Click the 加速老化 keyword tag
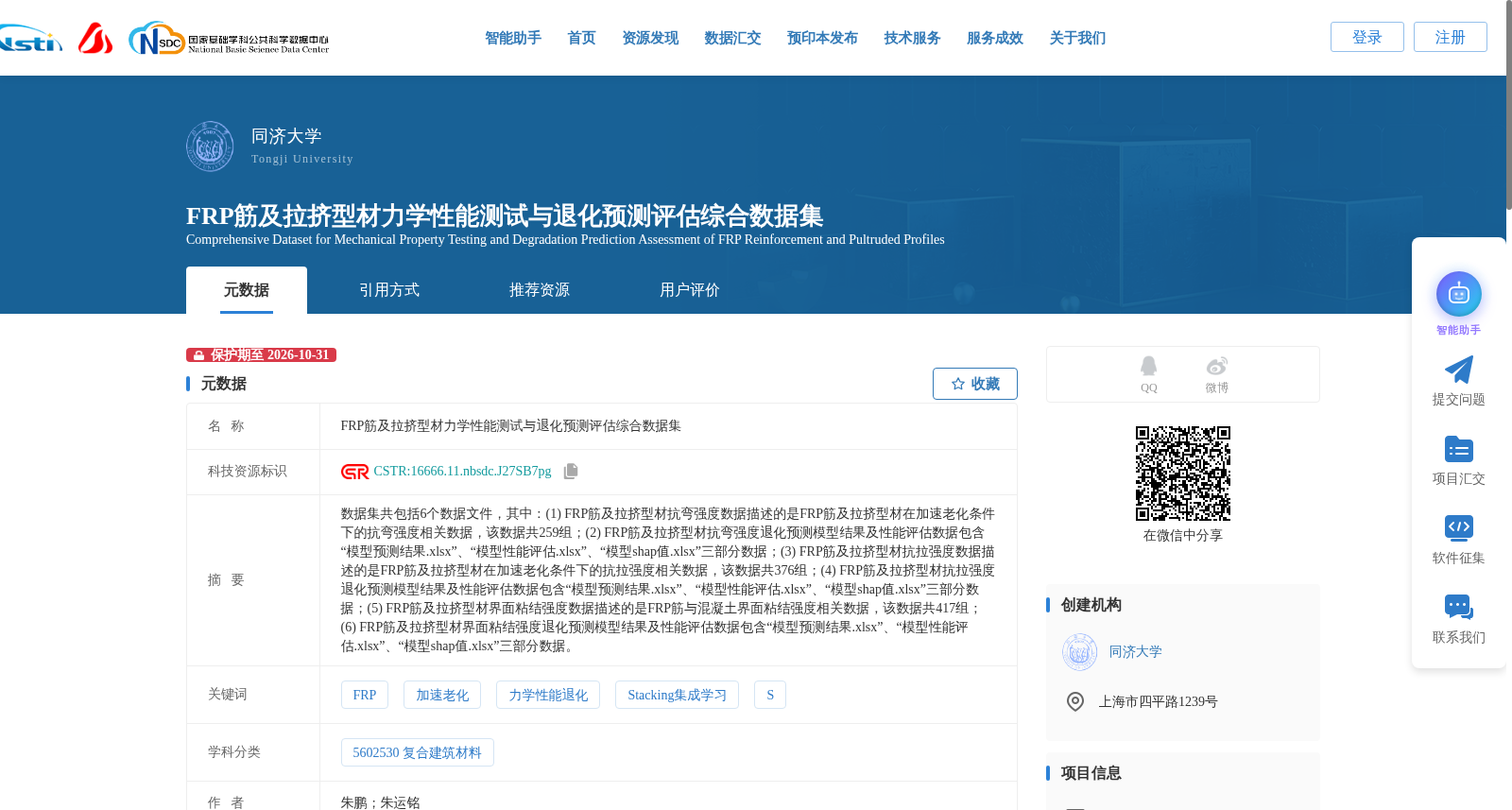Screen dimensions: 1512x810 click(442, 695)
